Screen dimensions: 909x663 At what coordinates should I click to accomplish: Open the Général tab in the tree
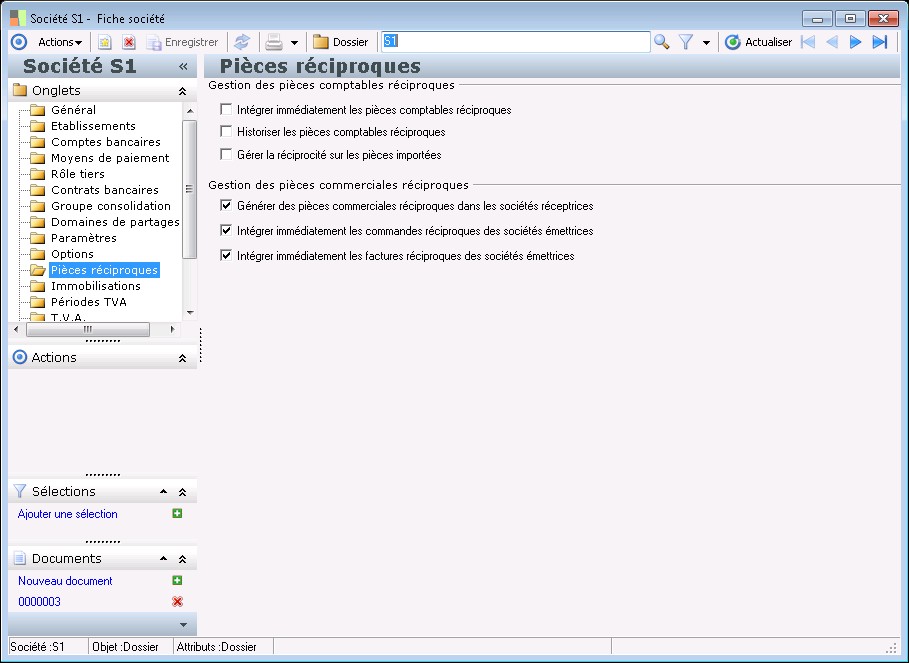click(73, 110)
